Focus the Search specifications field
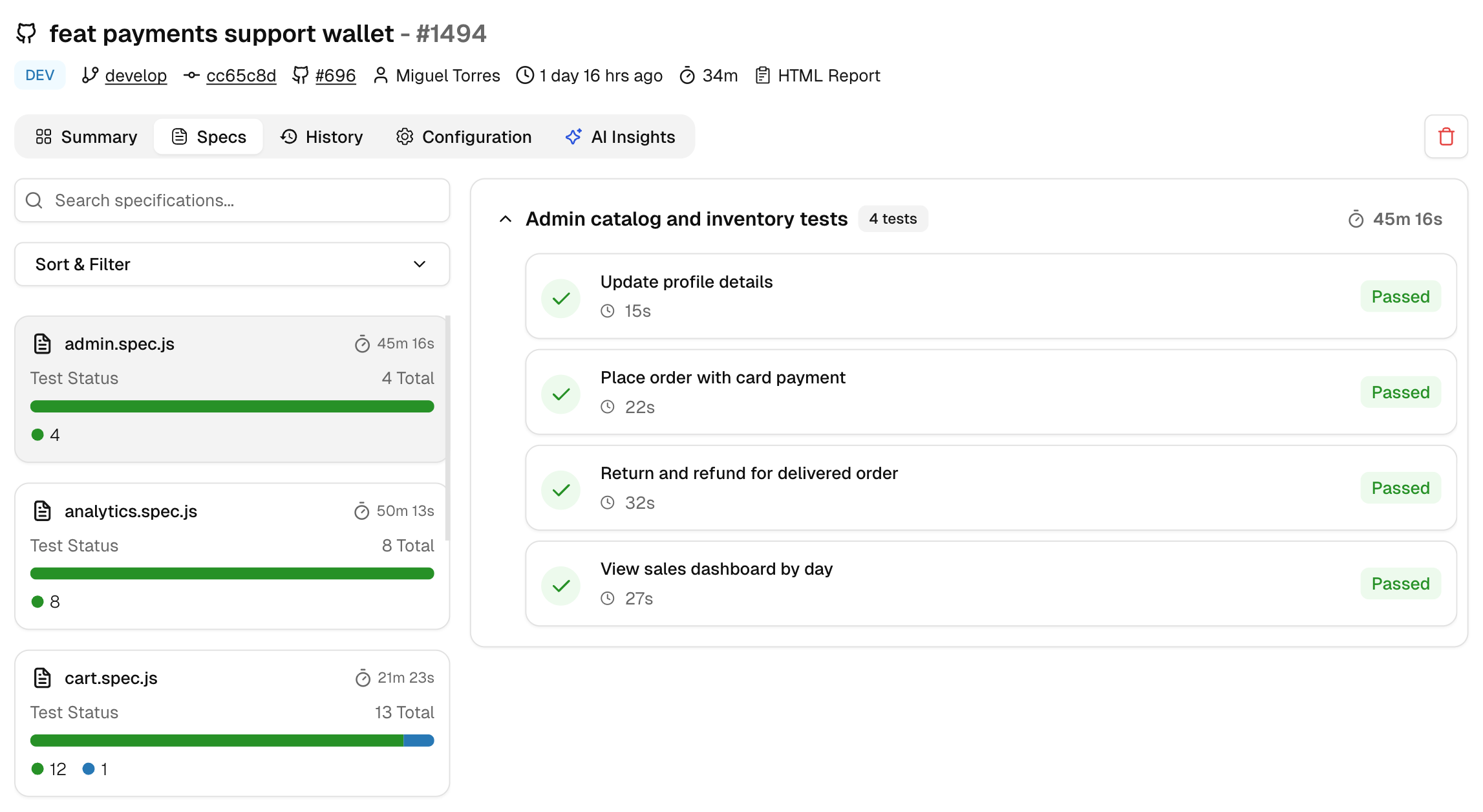 tap(232, 200)
